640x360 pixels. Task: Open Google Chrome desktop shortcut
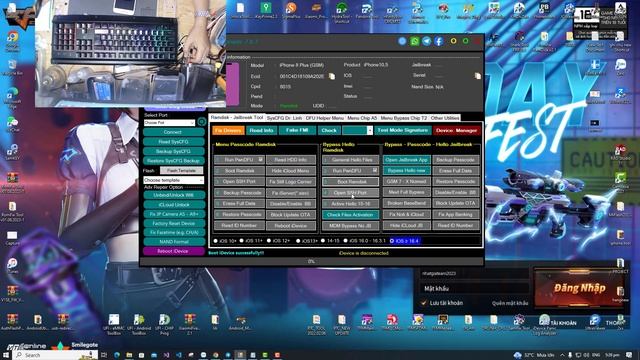[12, 40]
